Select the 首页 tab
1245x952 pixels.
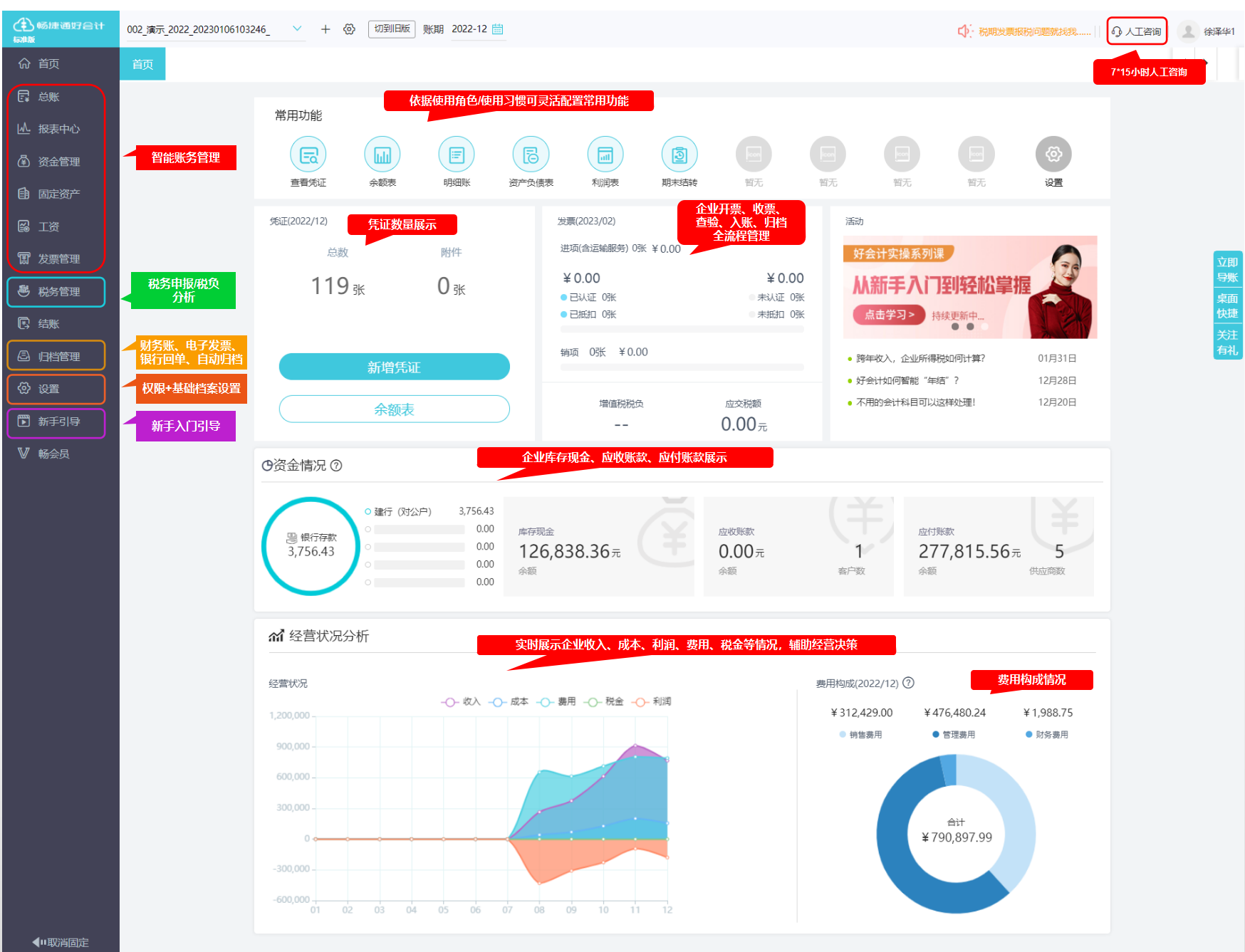[142, 64]
